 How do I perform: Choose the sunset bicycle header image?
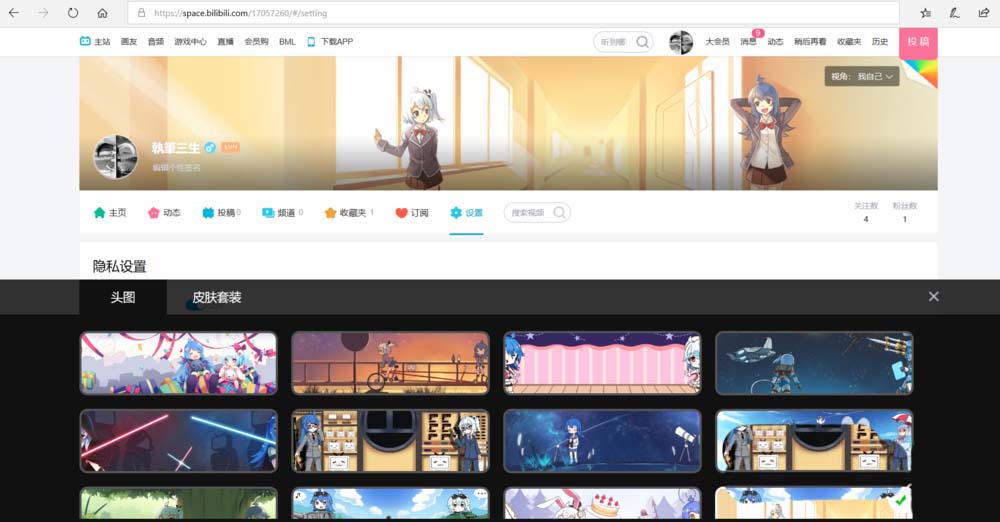tap(390, 363)
